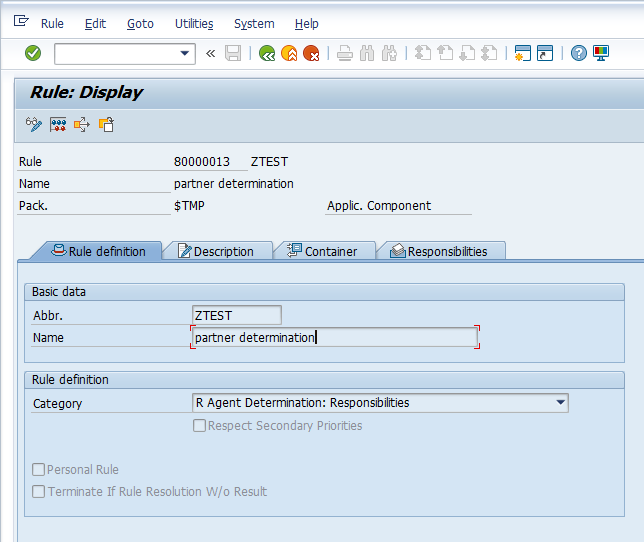Screen dimensions: 644x542
Task: Open the Rule menu
Action: tap(52, 24)
